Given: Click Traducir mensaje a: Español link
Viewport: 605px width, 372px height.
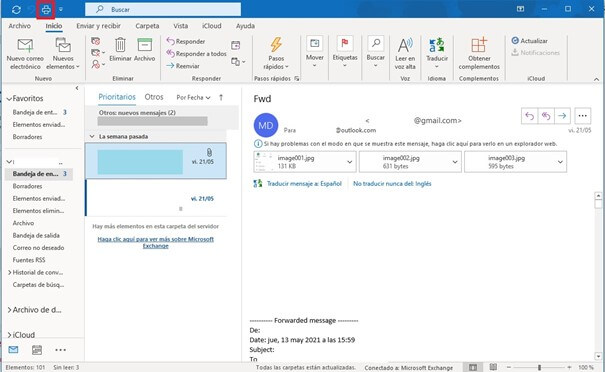Looking at the screenshot, I should coord(304,184).
